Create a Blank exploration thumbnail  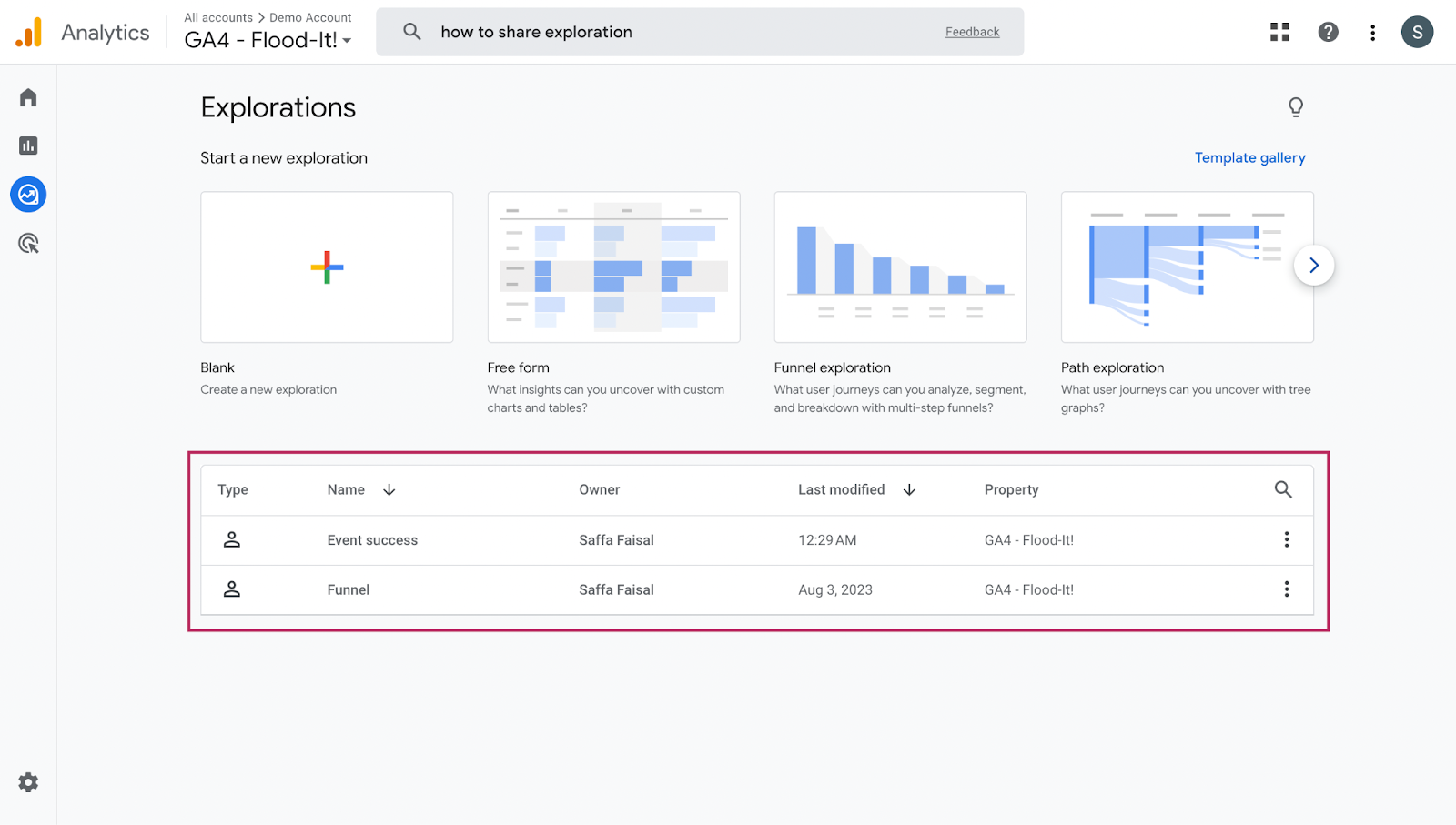[x=327, y=267]
